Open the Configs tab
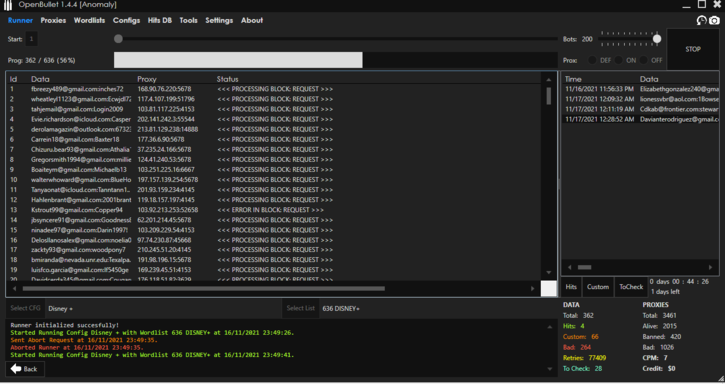 pyautogui.click(x=126, y=20)
